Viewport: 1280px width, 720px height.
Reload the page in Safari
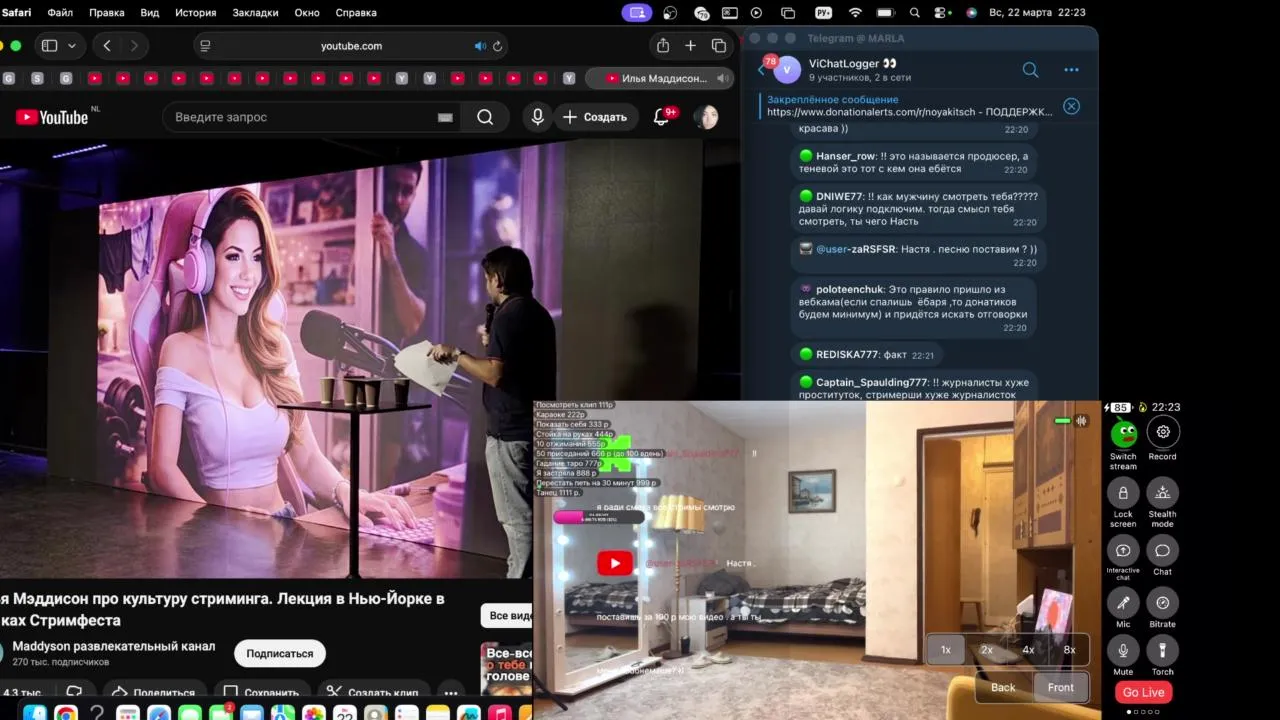click(497, 46)
